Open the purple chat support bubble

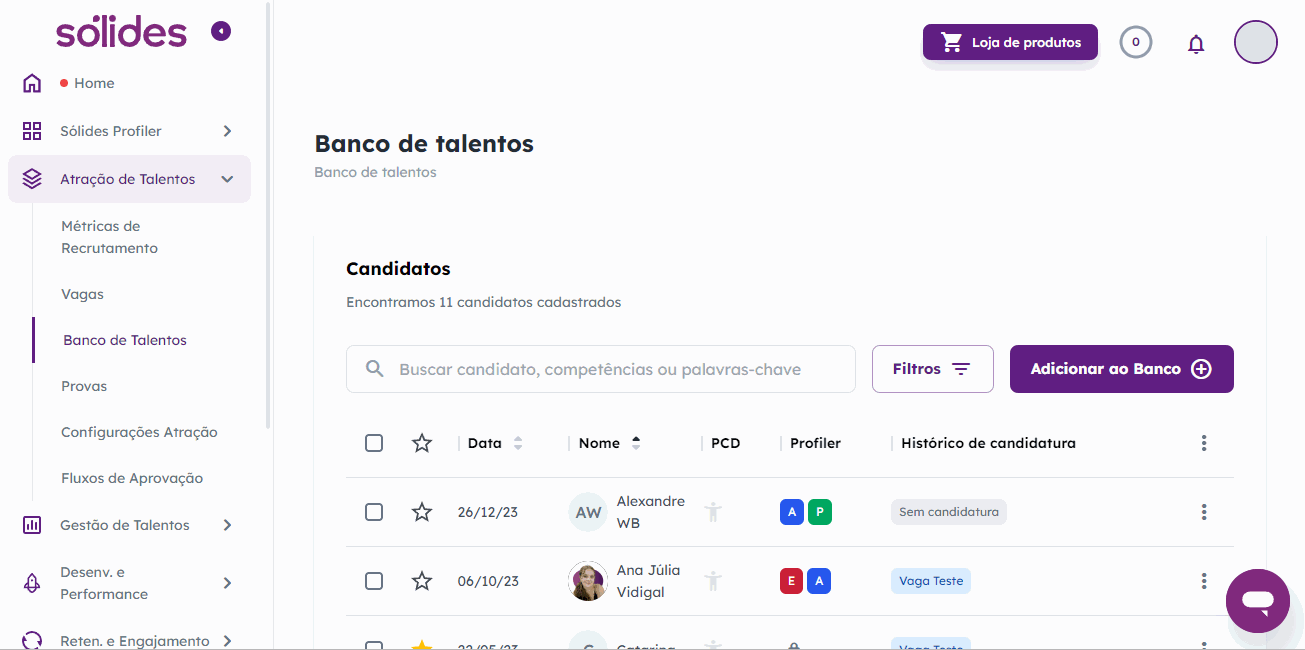(x=1258, y=601)
